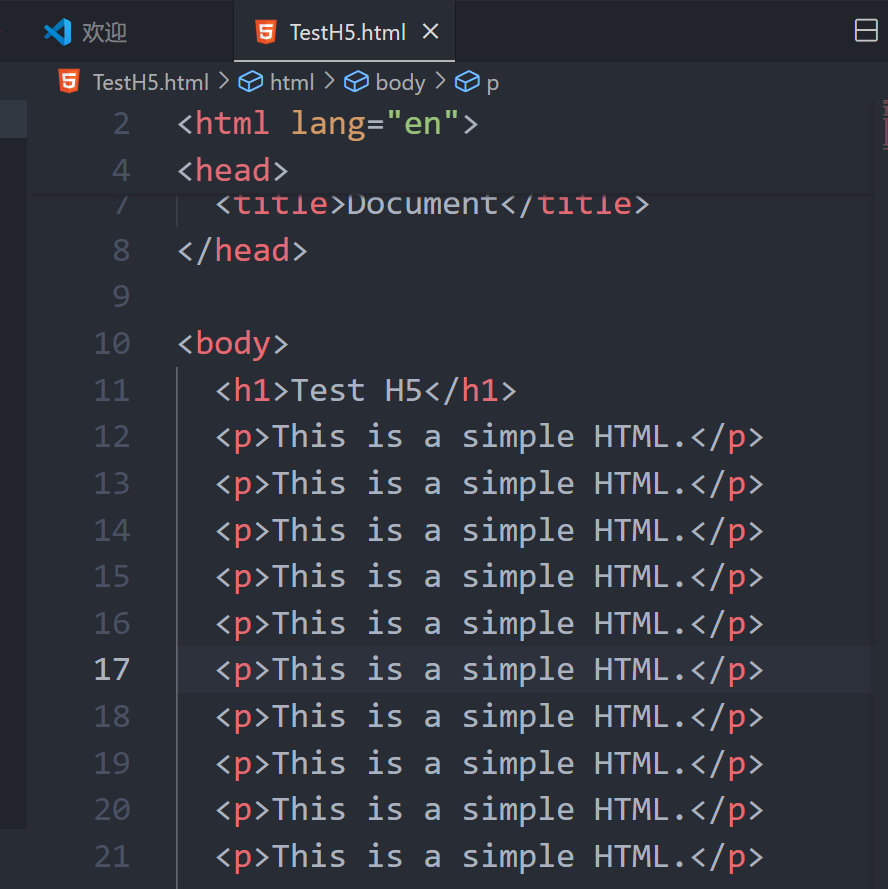Click sticky scroll line <head>
The width and height of the screenshot is (888, 889).
(x=233, y=171)
